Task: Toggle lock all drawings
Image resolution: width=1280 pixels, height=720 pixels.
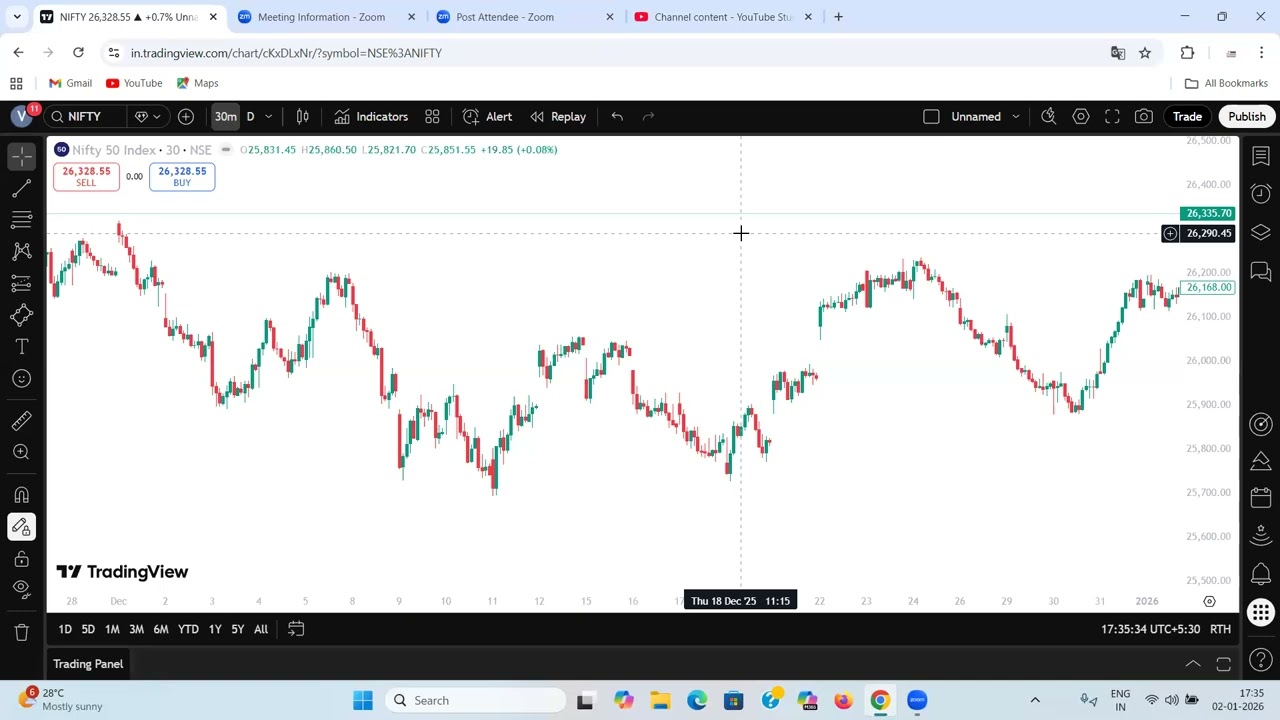Action: click(21, 559)
